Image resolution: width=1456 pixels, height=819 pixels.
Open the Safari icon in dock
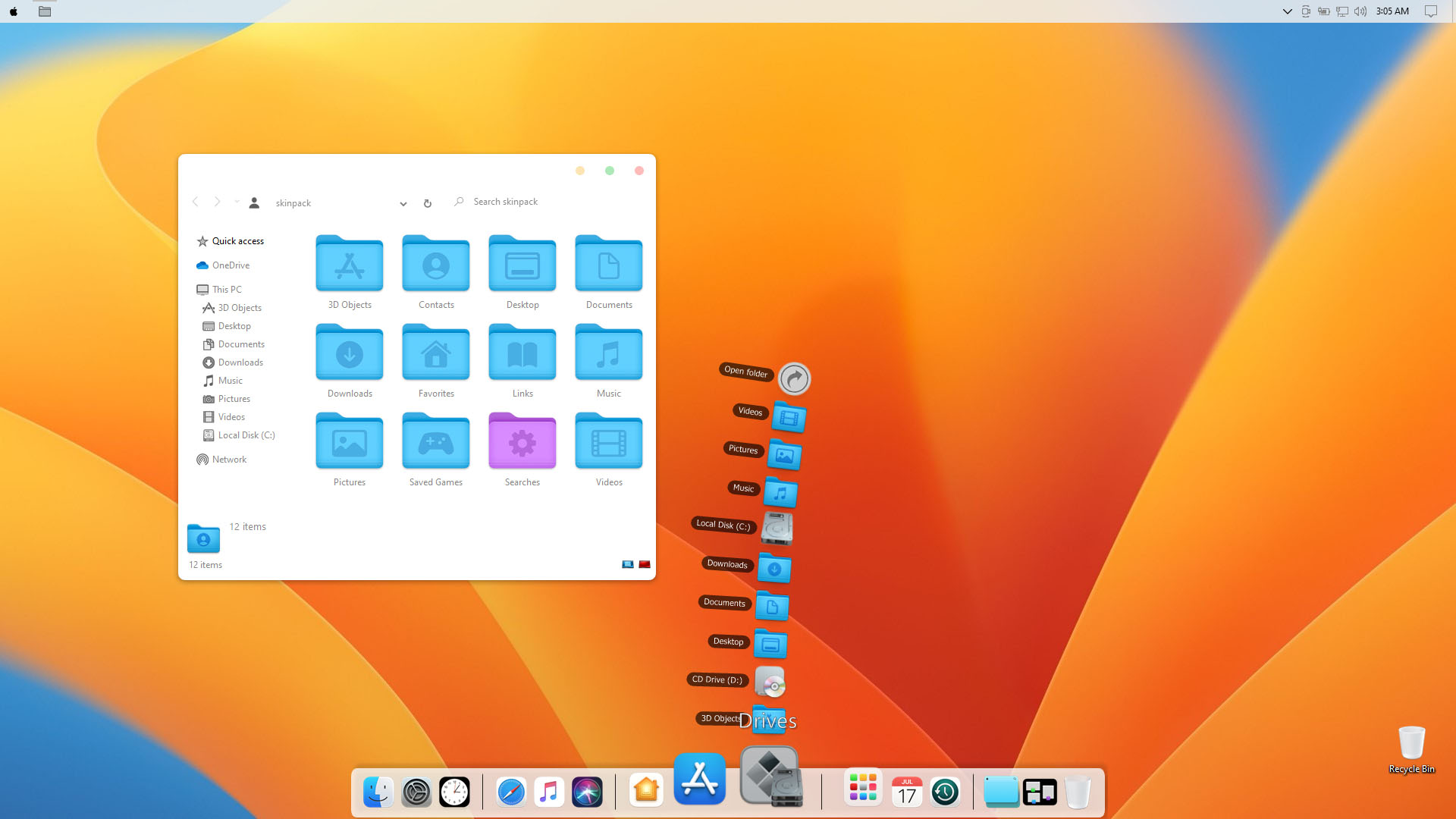[511, 792]
